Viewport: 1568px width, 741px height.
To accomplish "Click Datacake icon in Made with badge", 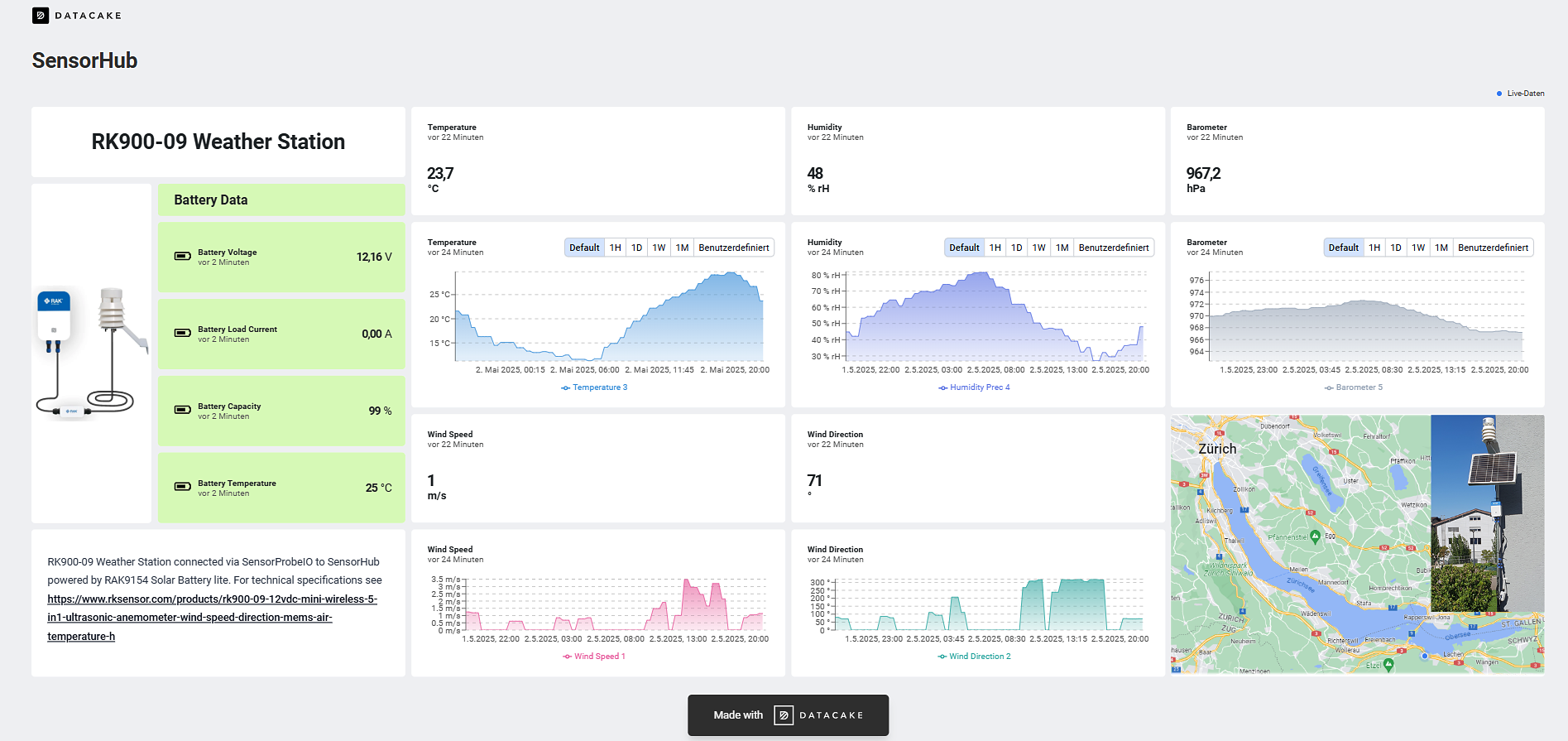I will (x=783, y=715).
